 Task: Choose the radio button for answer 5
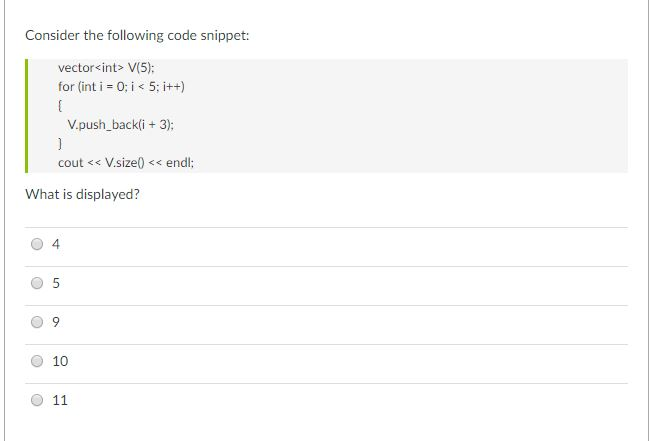click(x=37, y=283)
